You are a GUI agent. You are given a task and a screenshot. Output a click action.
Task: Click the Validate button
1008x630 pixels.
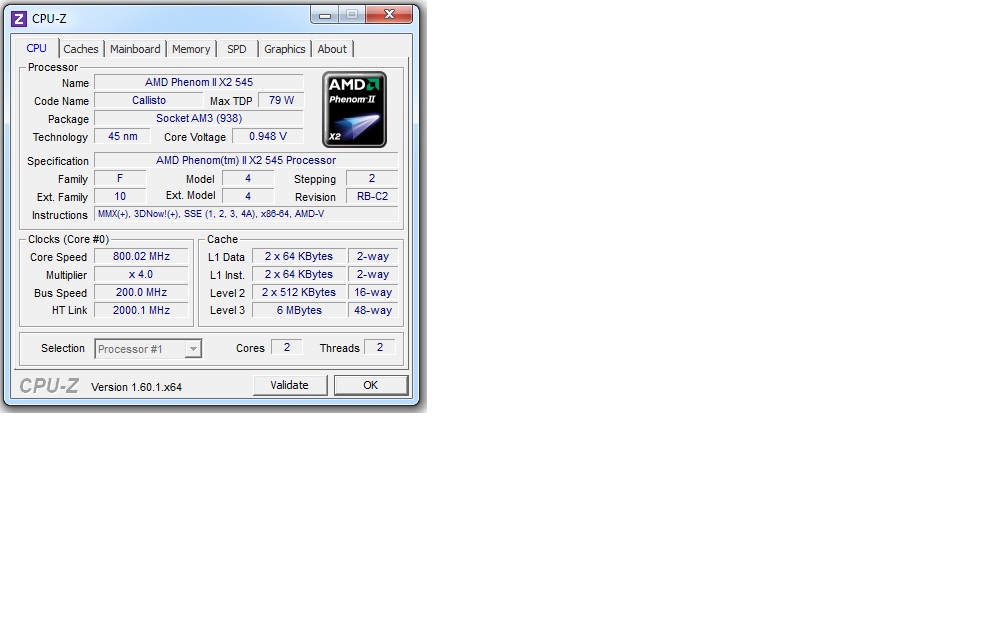(x=289, y=385)
